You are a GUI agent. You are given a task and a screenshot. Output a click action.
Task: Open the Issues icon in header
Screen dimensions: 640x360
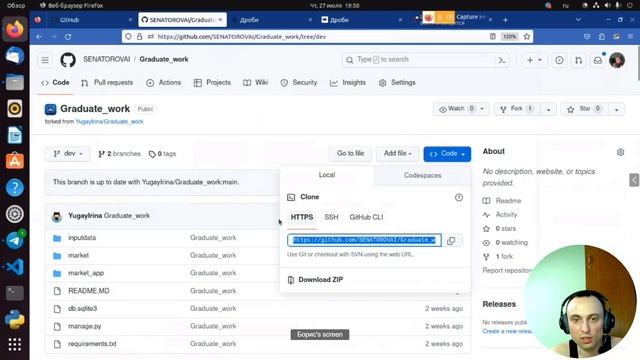coord(559,60)
